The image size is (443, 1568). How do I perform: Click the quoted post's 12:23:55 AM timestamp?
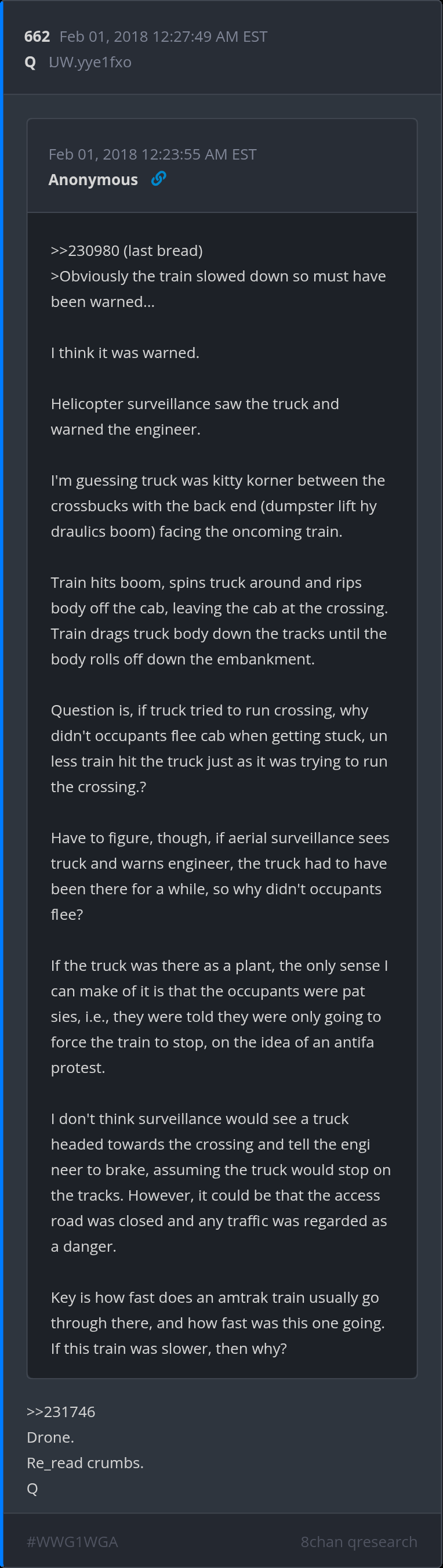152,154
